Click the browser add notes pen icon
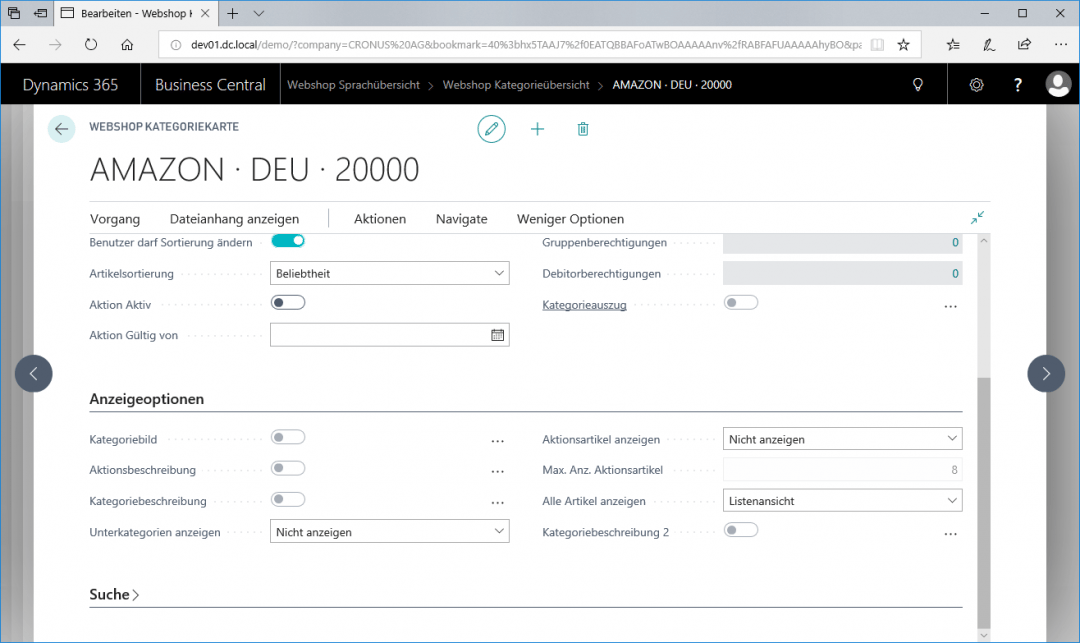The height and width of the screenshot is (643, 1080). pos(988,45)
